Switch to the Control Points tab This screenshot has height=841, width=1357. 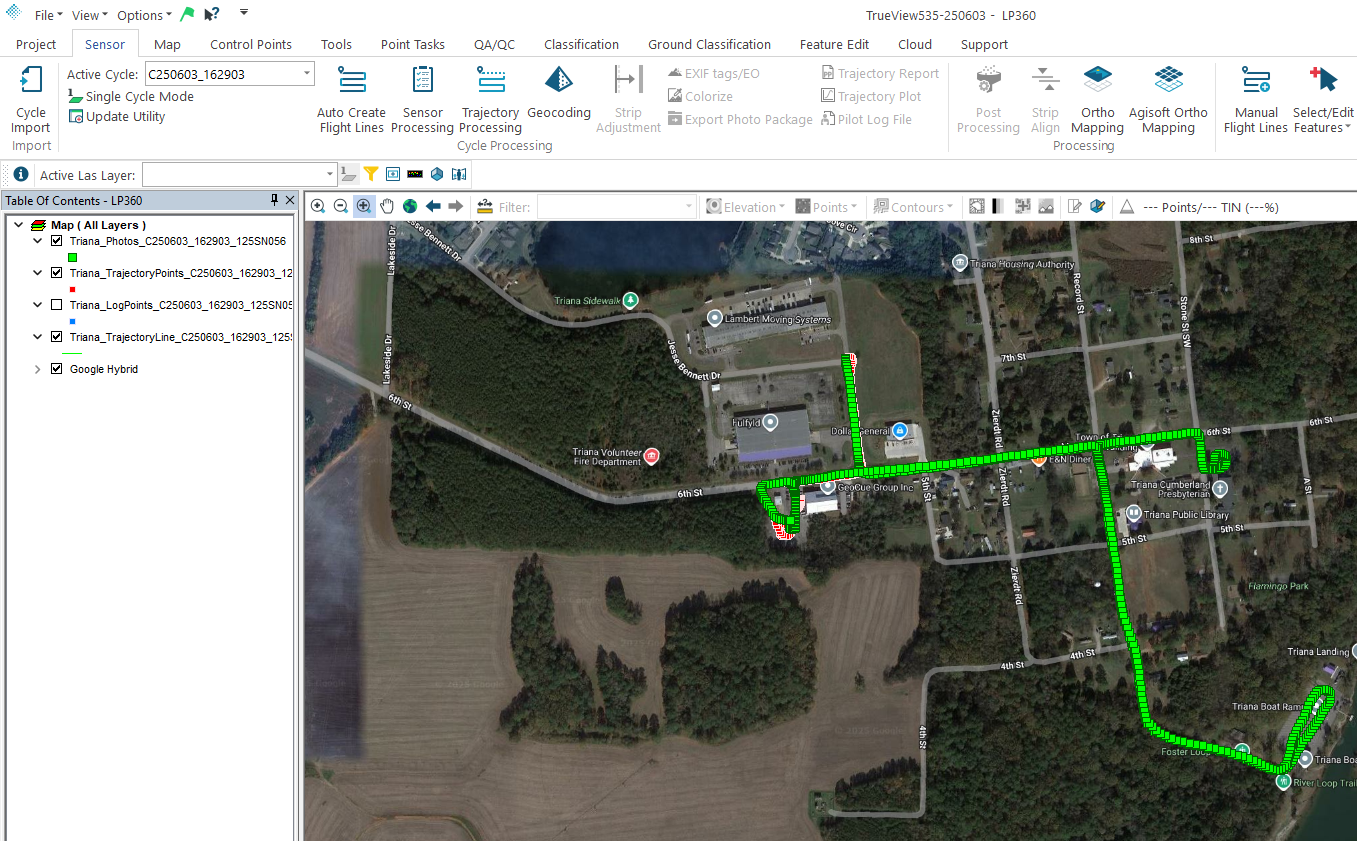(x=251, y=44)
